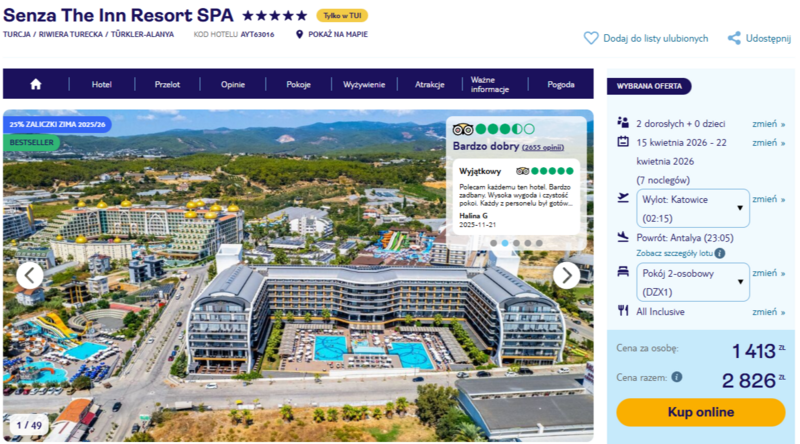800x444 pixels.
Task: Change travel dates via zmień link
Action: [x=768, y=143]
